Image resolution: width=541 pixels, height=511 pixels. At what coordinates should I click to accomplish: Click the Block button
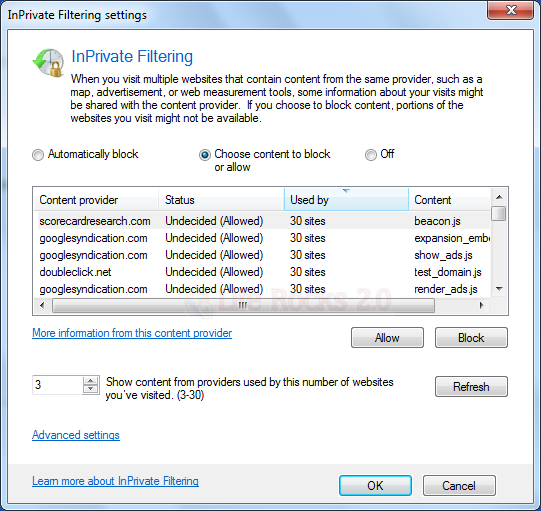[471, 337]
